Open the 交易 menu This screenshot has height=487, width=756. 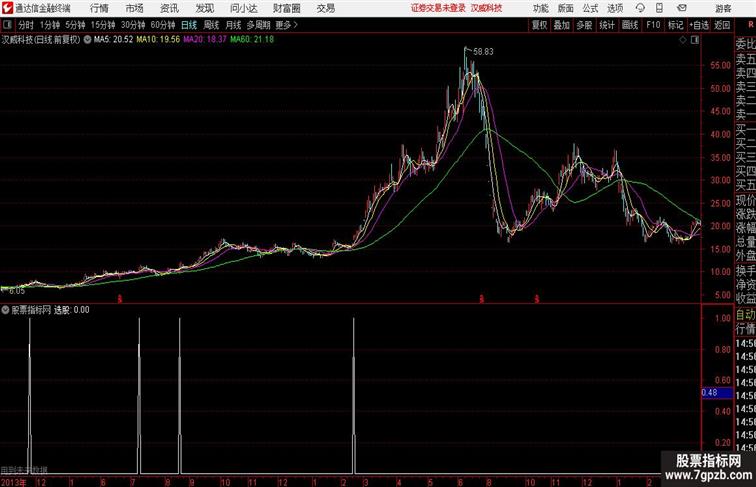tap(325, 8)
